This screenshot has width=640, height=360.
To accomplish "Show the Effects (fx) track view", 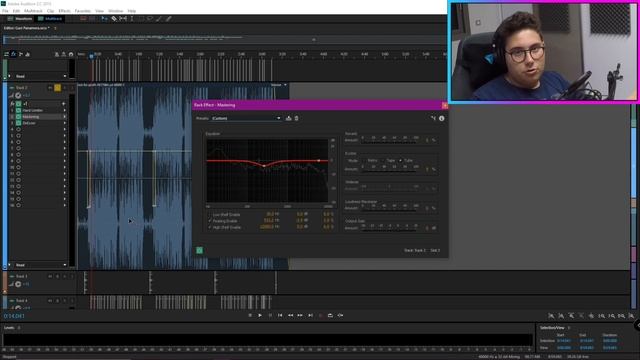I will point(13,54).
